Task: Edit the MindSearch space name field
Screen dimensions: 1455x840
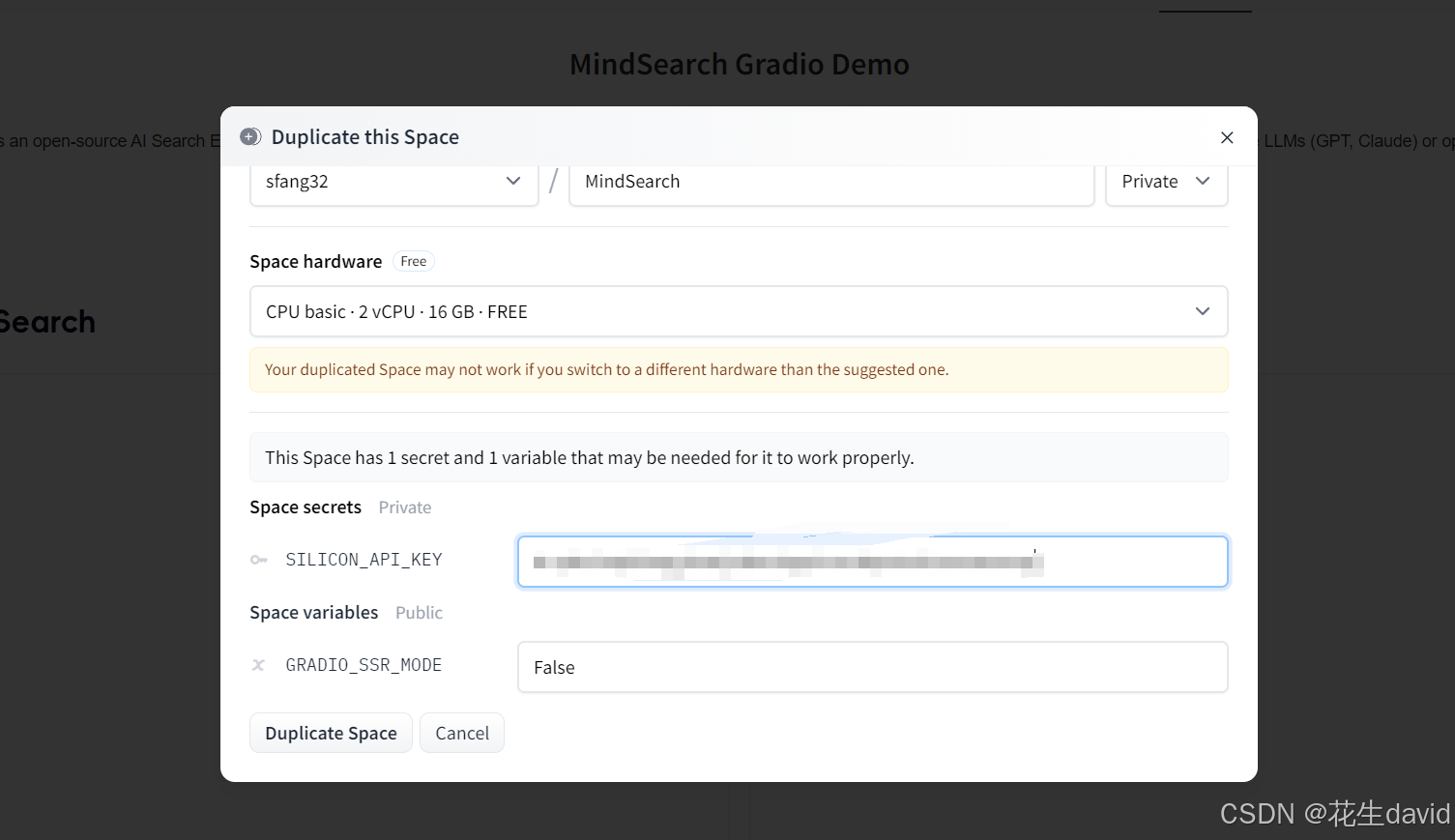Action: point(831,182)
